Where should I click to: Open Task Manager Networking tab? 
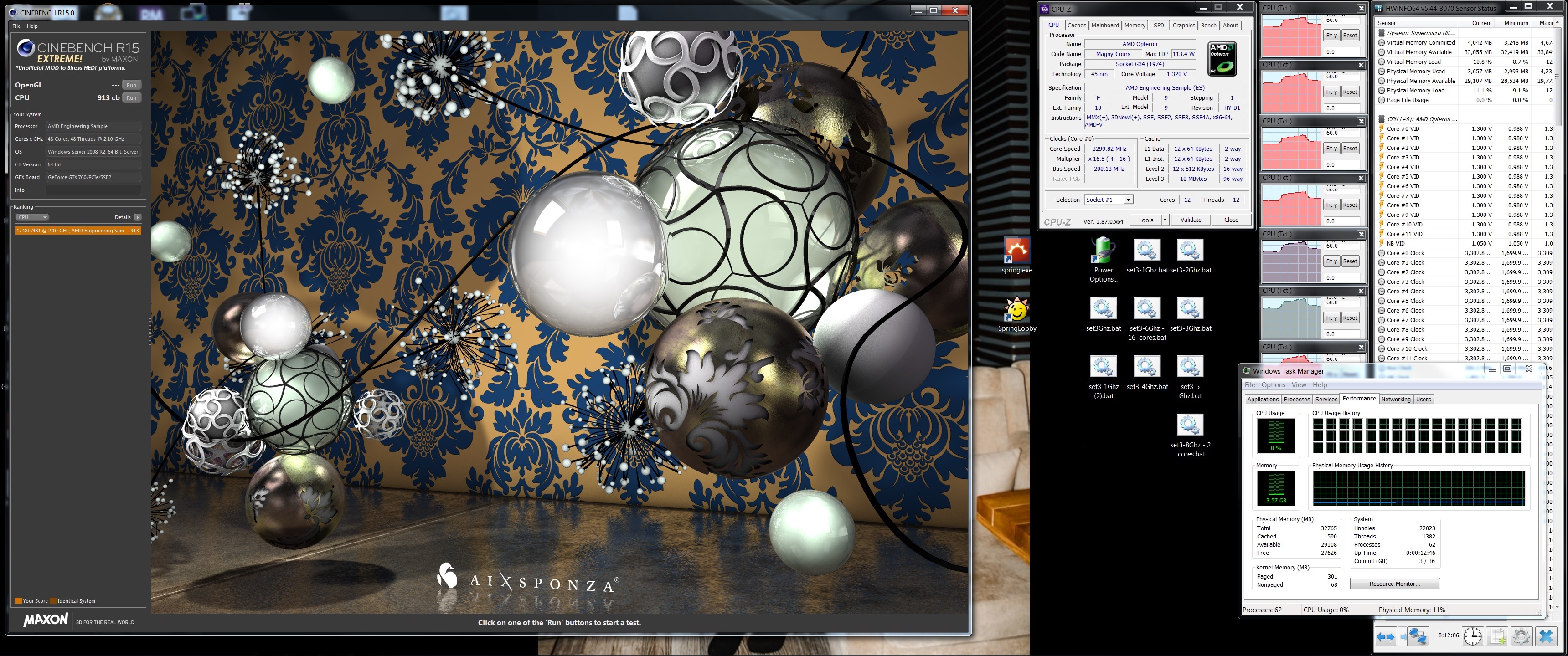1395,399
